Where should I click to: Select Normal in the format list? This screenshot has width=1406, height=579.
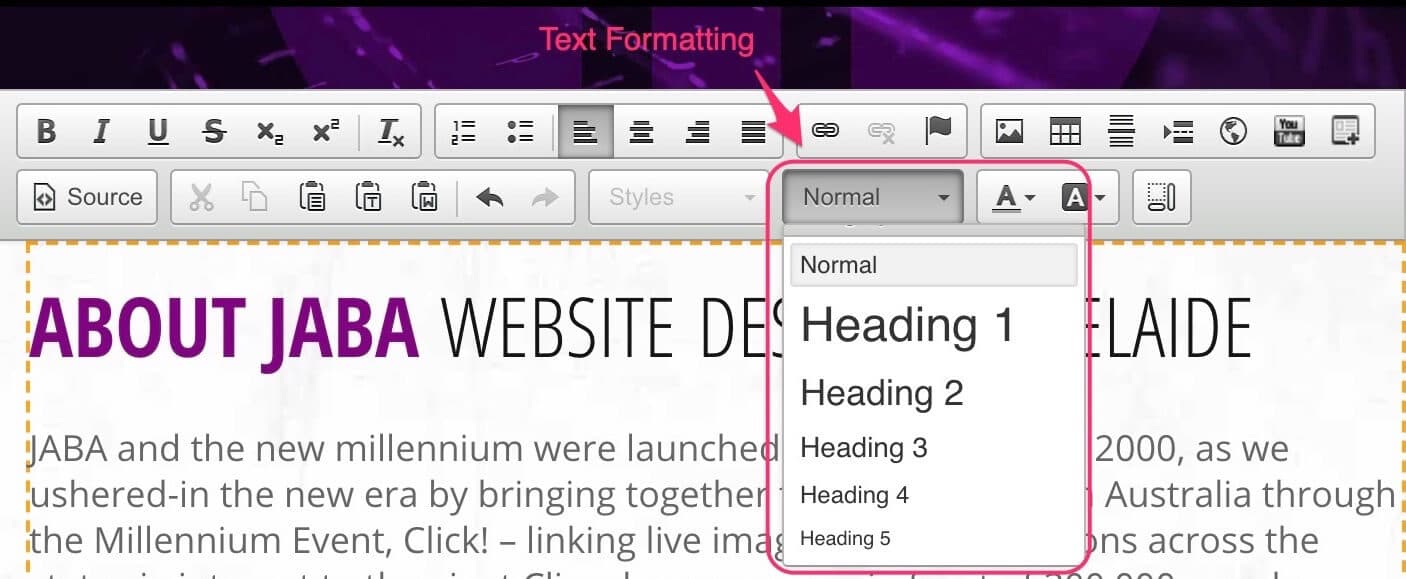(x=934, y=265)
